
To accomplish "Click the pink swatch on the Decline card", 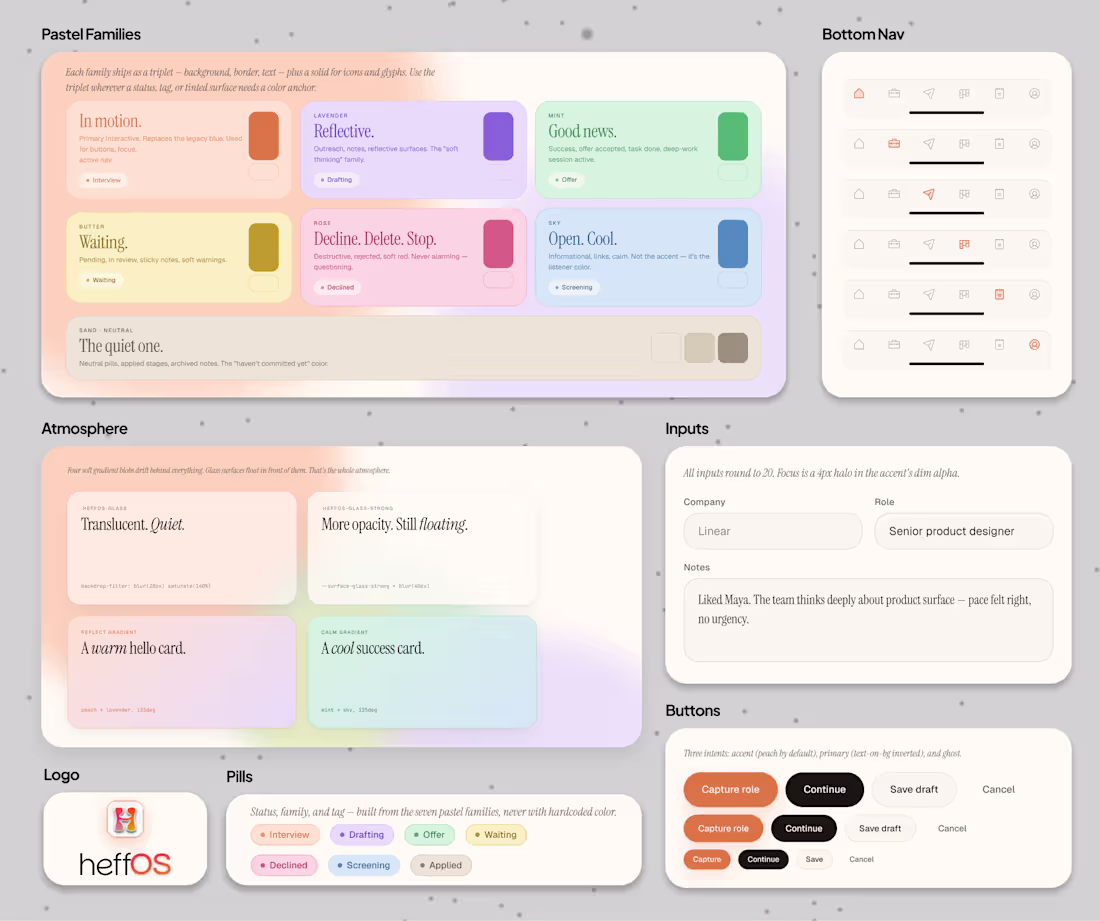I will (498, 244).
